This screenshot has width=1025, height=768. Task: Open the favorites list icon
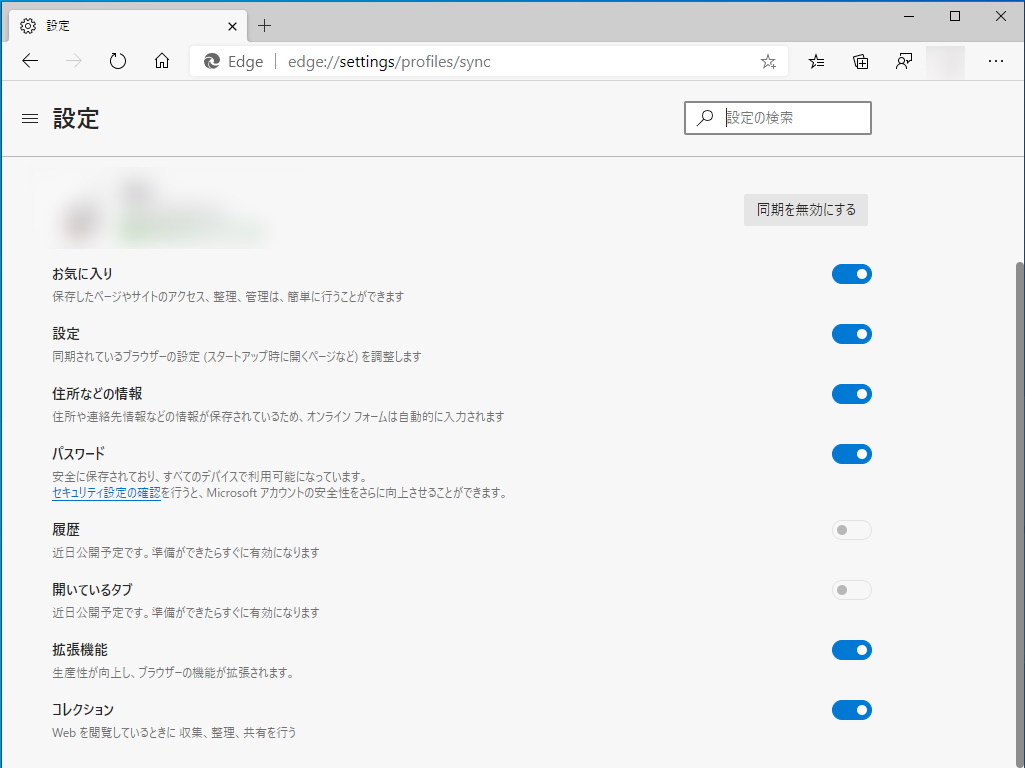pos(816,61)
